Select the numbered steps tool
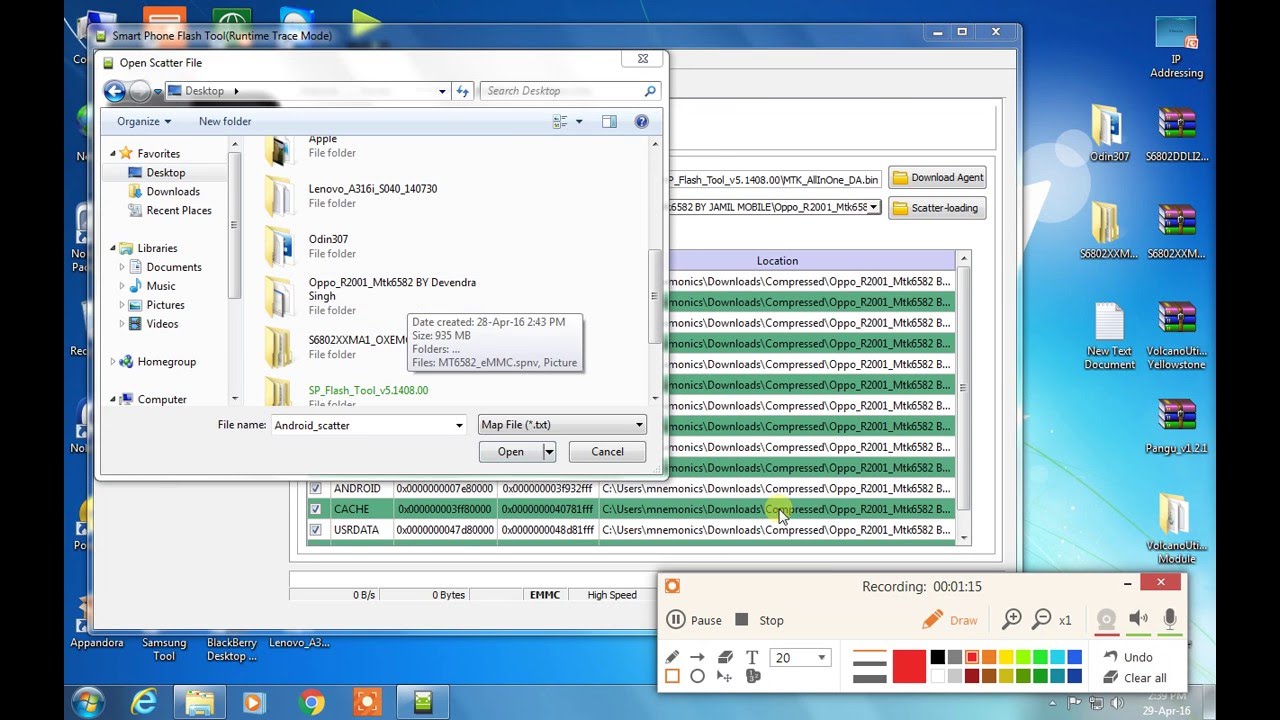This screenshot has width=1280, height=720. 752,677
